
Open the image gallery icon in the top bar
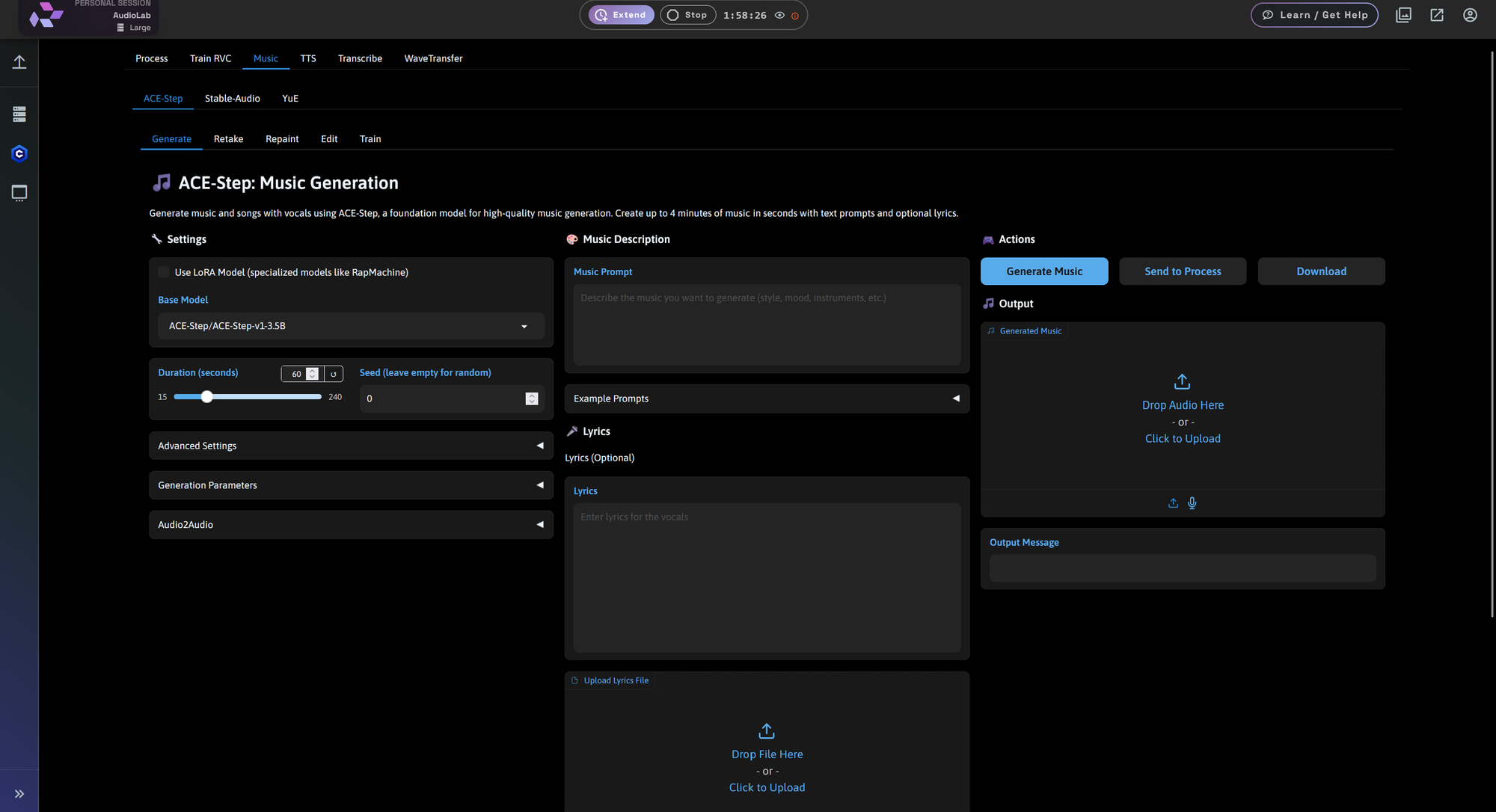pos(1403,15)
